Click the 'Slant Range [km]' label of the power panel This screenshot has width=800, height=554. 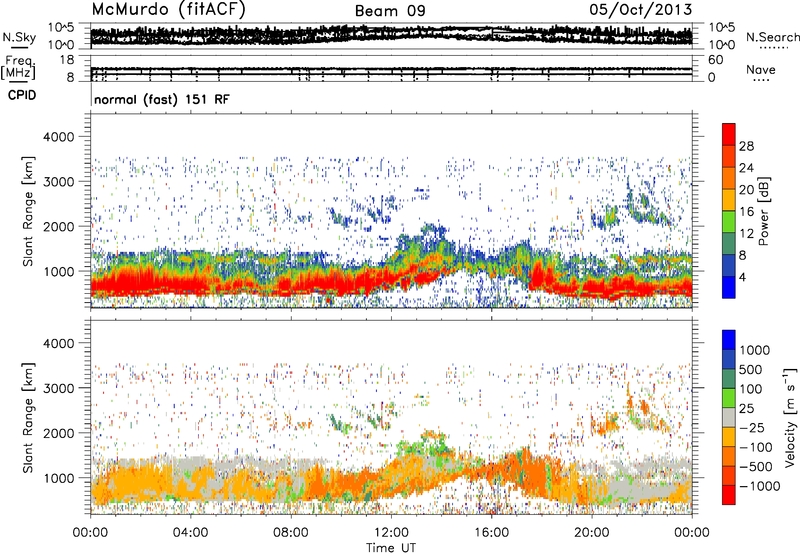point(28,211)
